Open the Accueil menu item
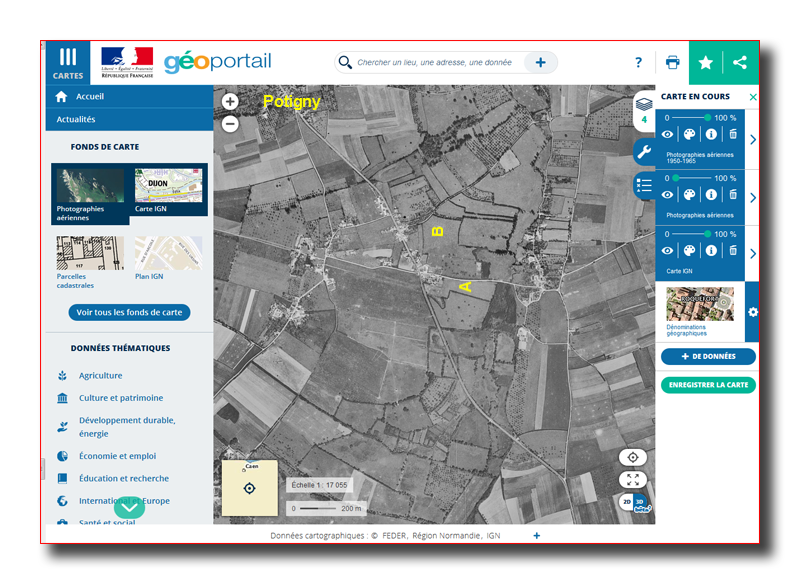The height and width of the screenshot is (584, 800). [90, 97]
